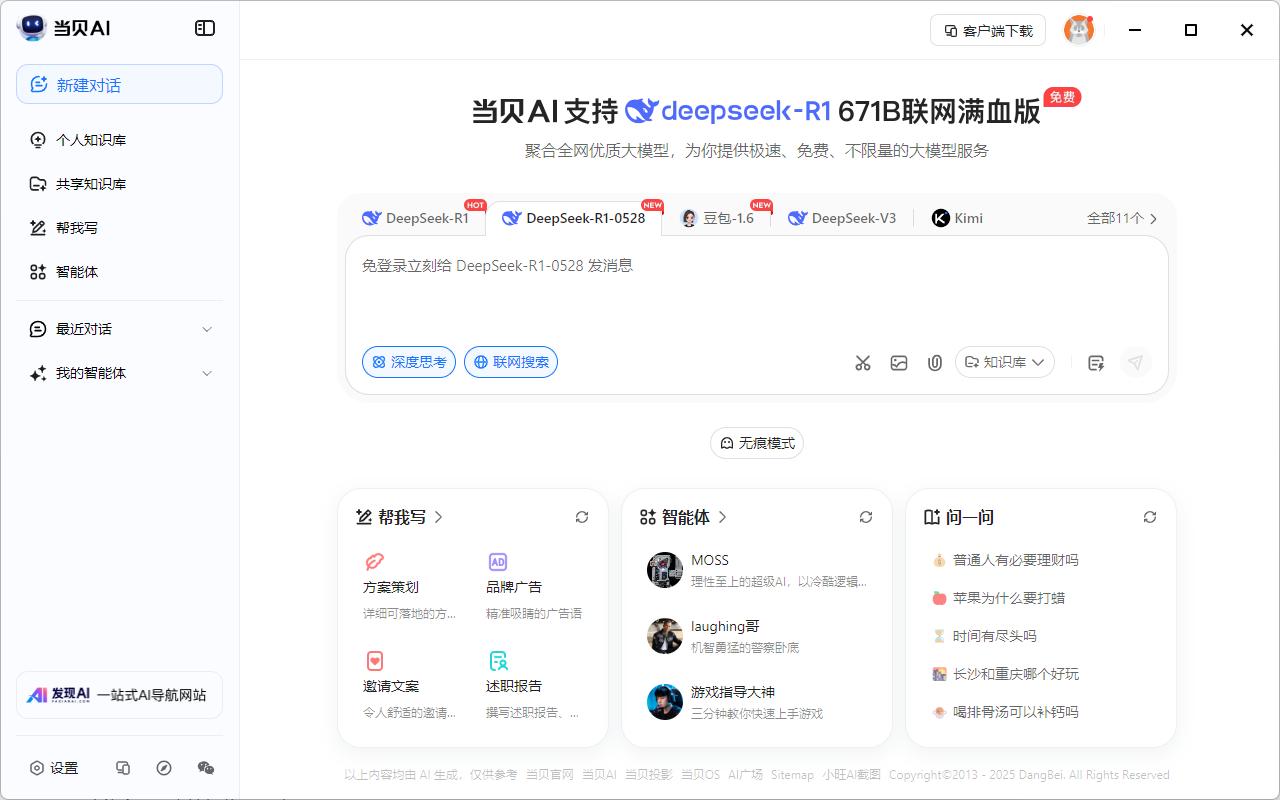Refresh the 智能体 card

click(x=866, y=517)
